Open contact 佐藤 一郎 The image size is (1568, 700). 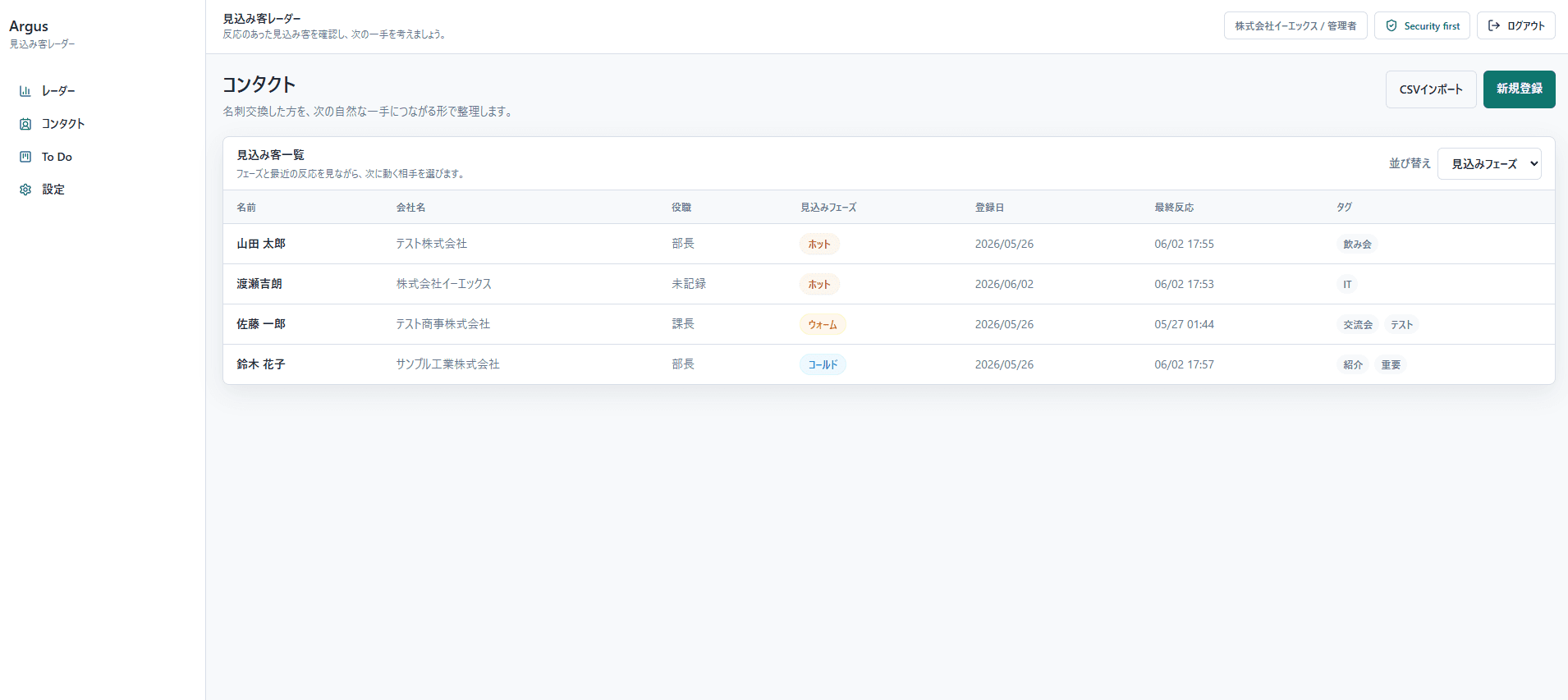[261, 324]
